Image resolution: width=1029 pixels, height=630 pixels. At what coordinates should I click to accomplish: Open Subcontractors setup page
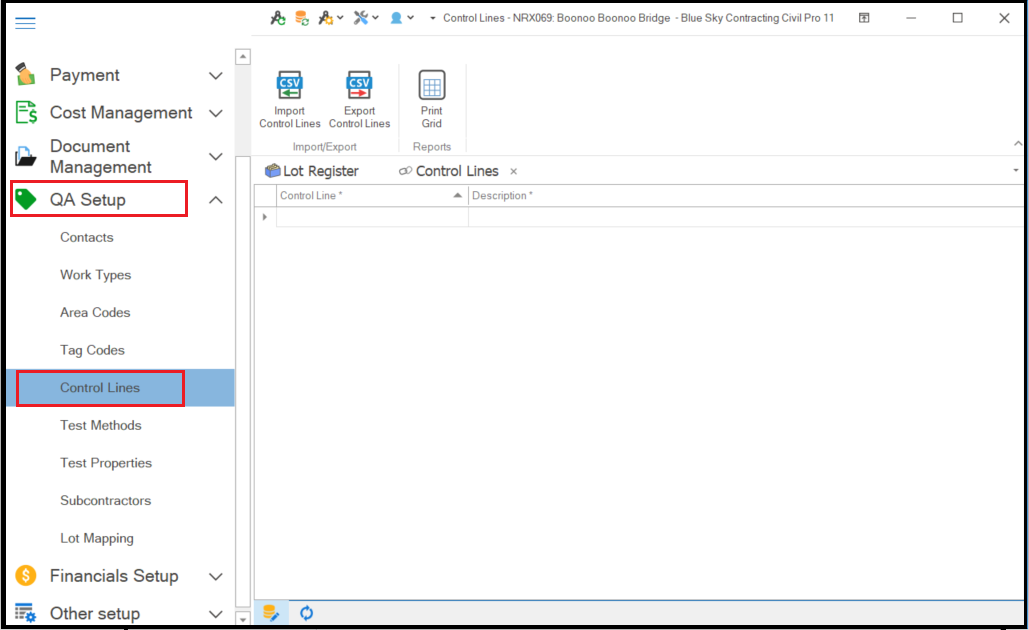point(105,500)
